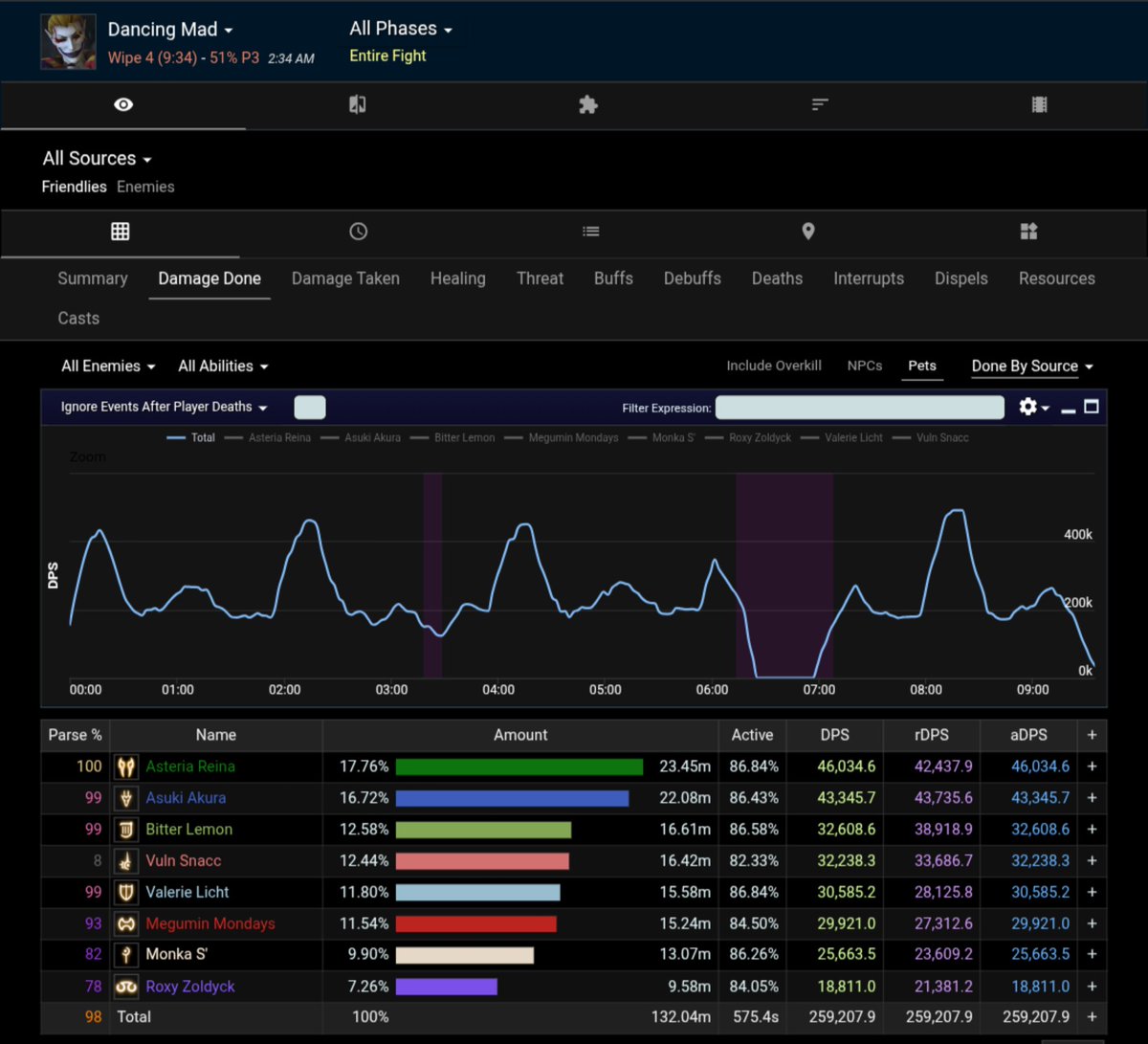Click Asteria Reina's green damage bar
This screenshot has width=1148, height=1044.
click(x=519, y=766)
